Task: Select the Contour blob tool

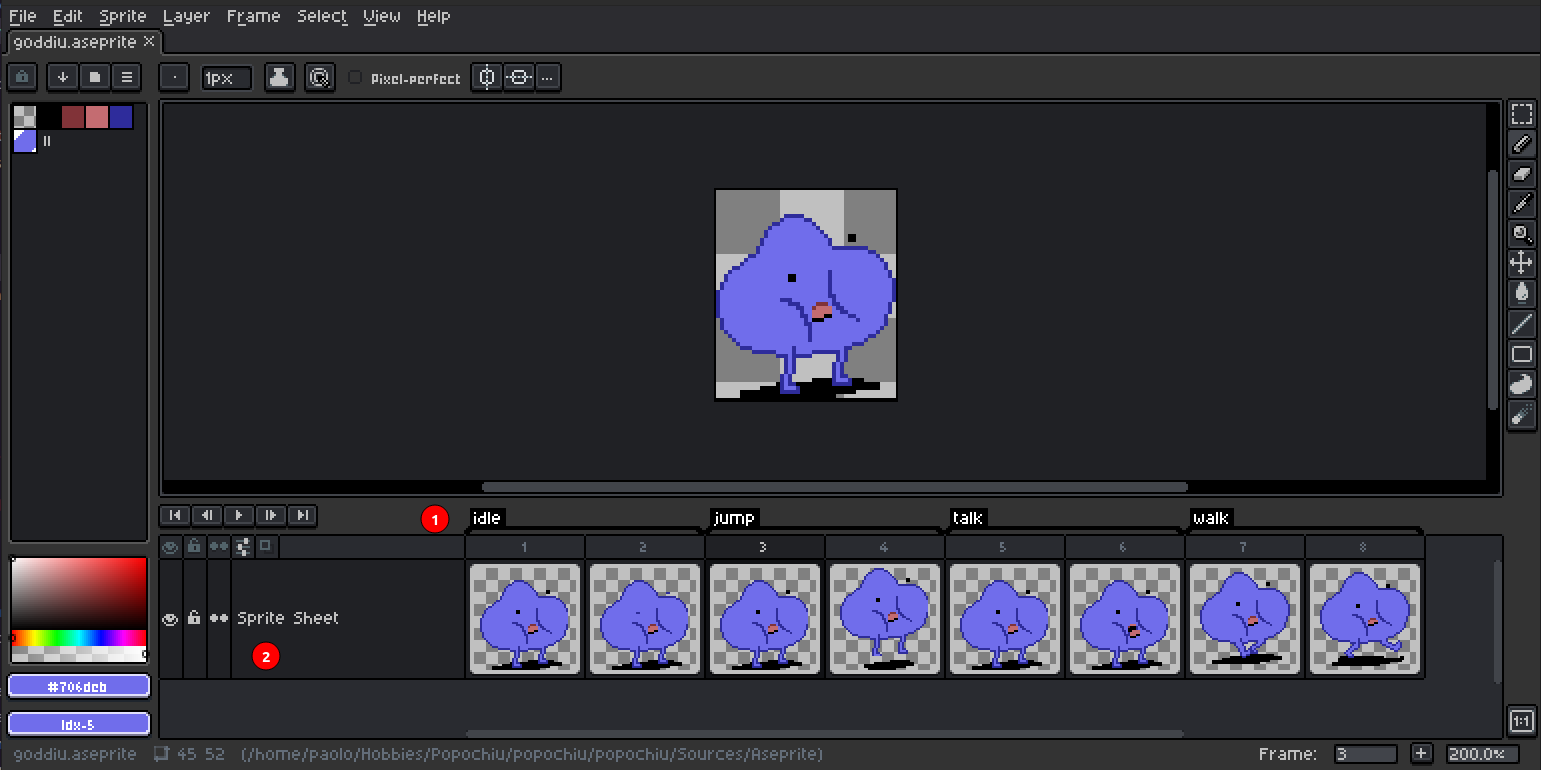Action: coord(1521,384)
